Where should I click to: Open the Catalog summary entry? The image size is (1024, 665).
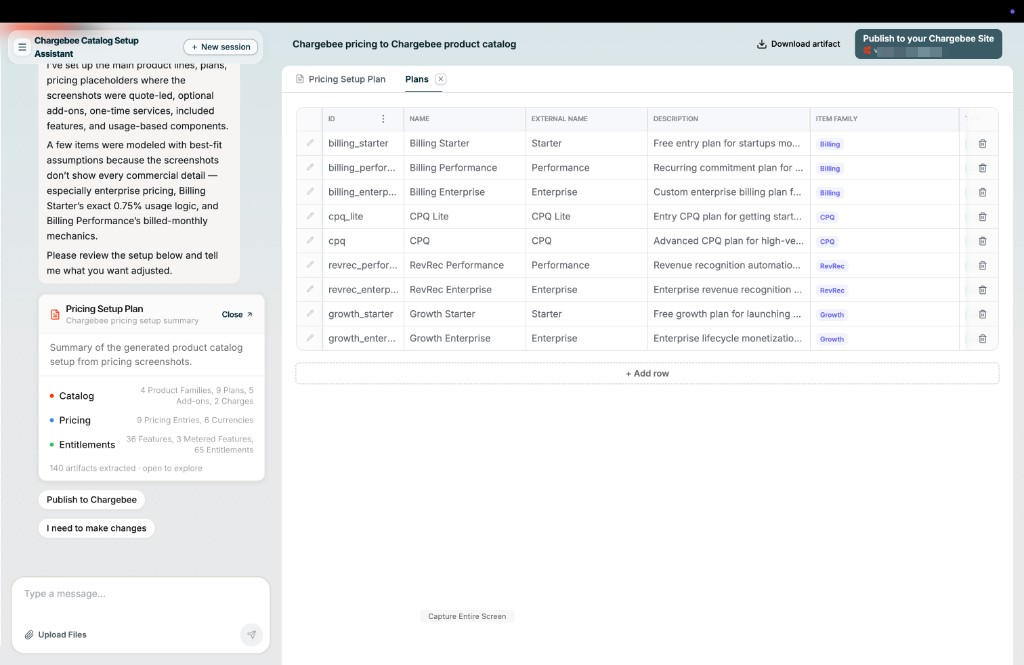coord(152,396)
